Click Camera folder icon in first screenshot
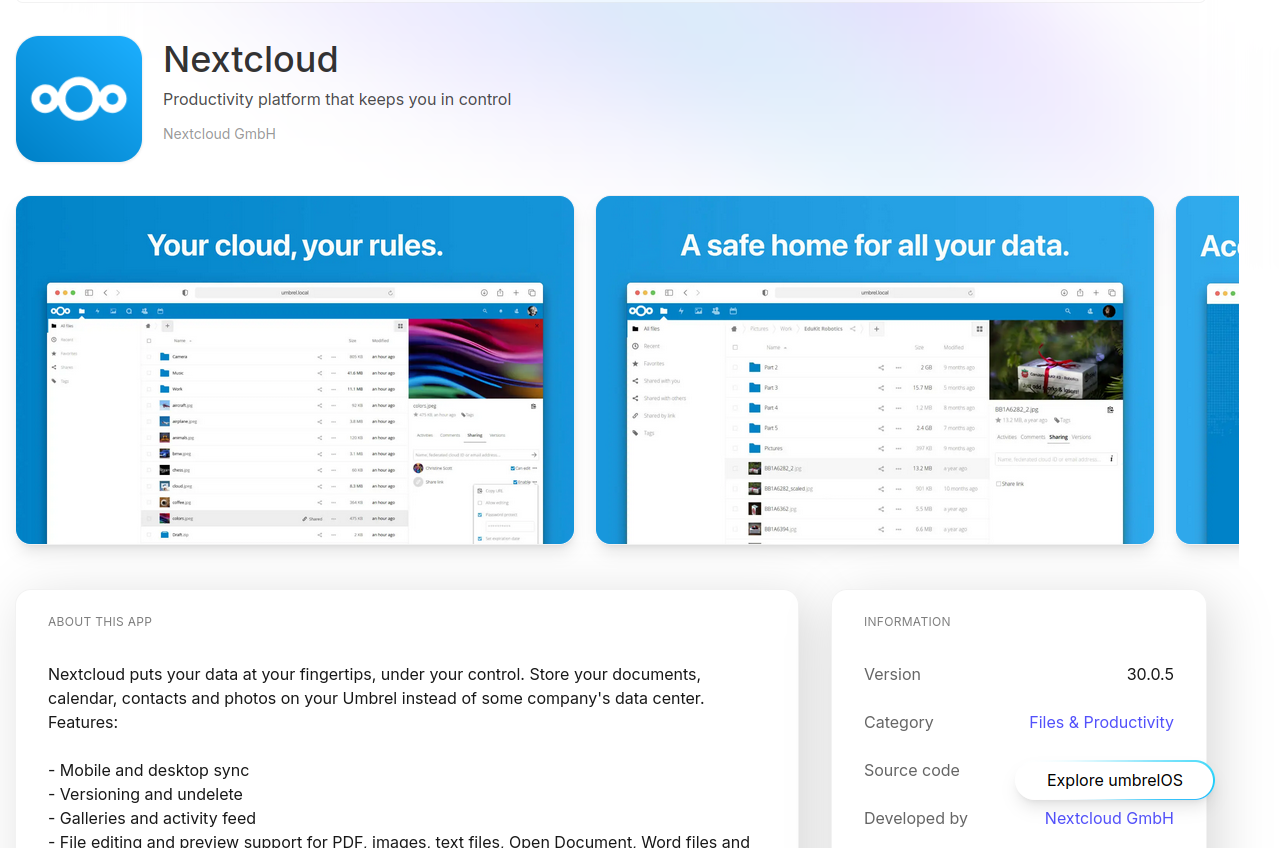This screenshot has height=848, width=1285. tap(165, 357)
